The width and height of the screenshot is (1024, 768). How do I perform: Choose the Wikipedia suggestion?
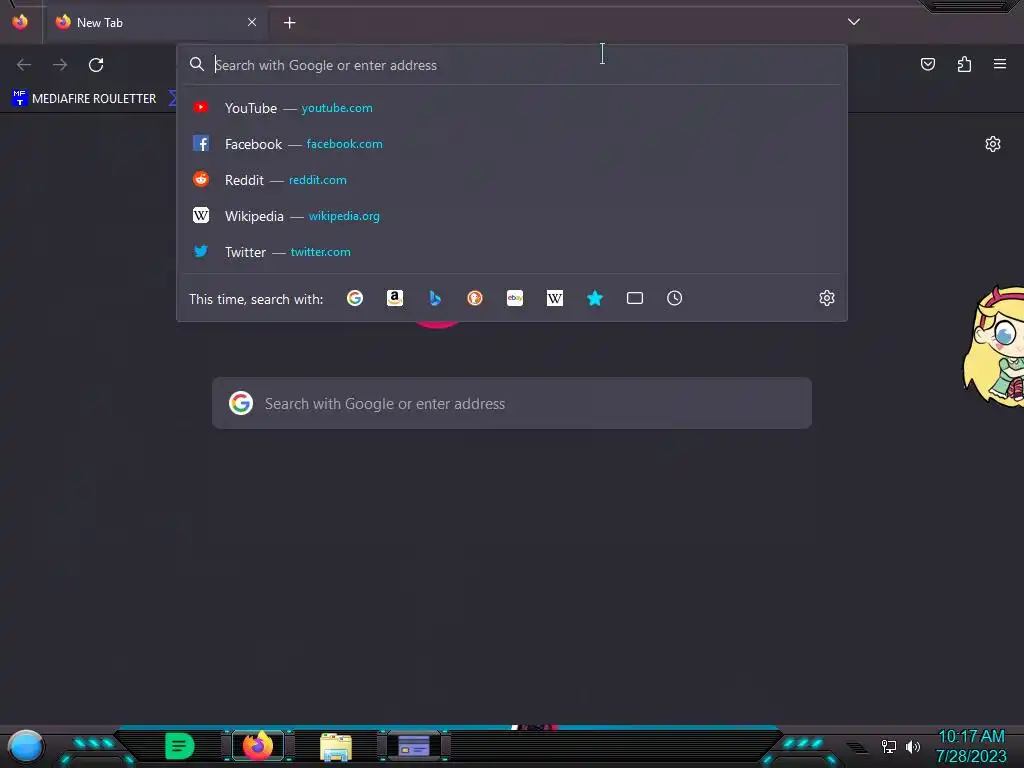pyautogui.click(x=512, y=216)
